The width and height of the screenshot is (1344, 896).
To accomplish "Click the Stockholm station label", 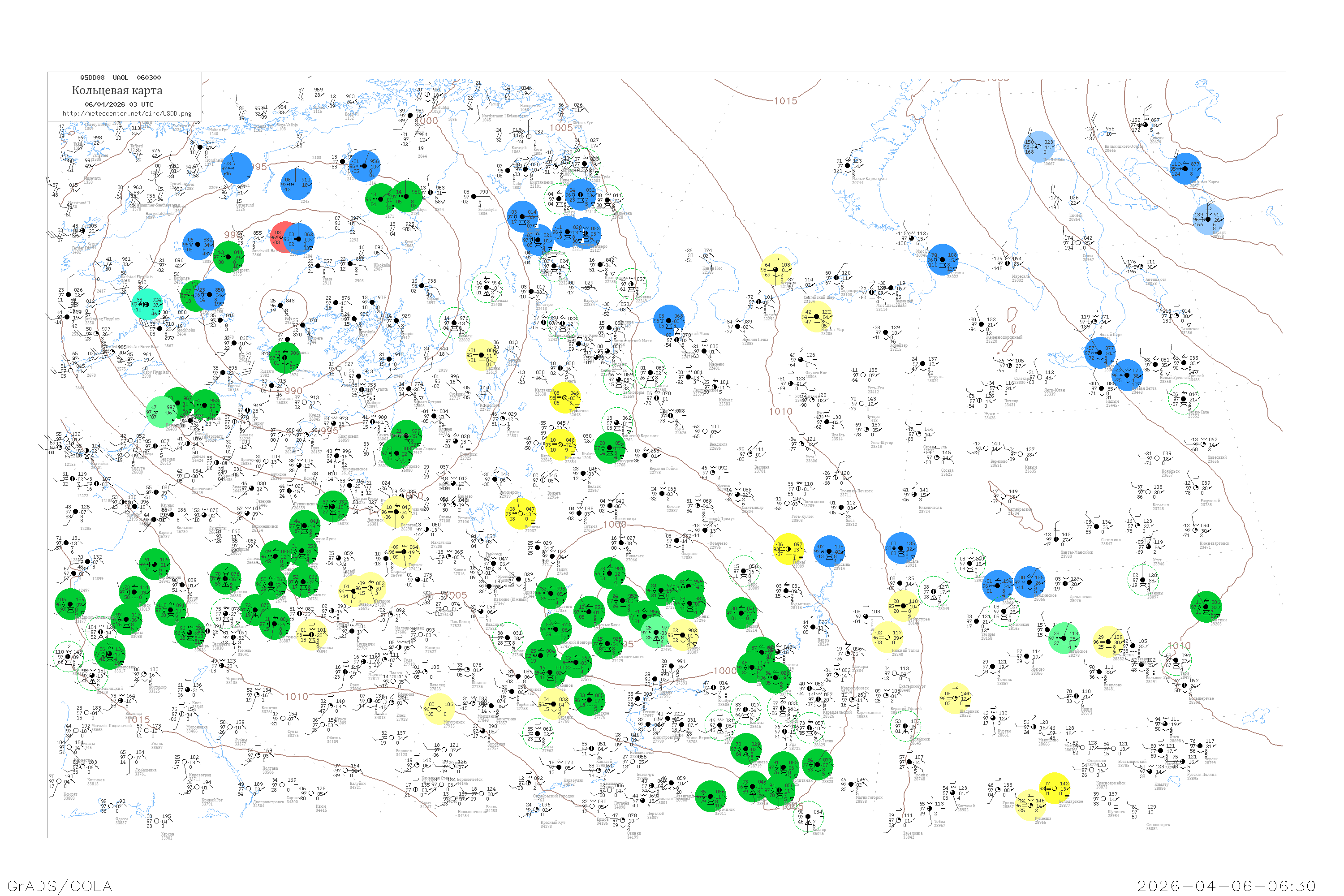I will [x=186, y=330].
